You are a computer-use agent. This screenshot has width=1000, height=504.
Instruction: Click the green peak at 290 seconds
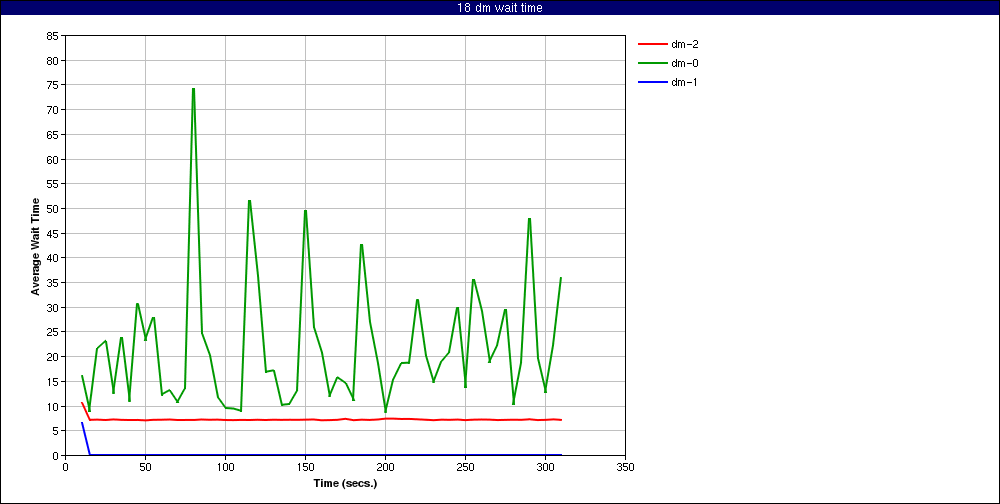click(x=529, y=219)
